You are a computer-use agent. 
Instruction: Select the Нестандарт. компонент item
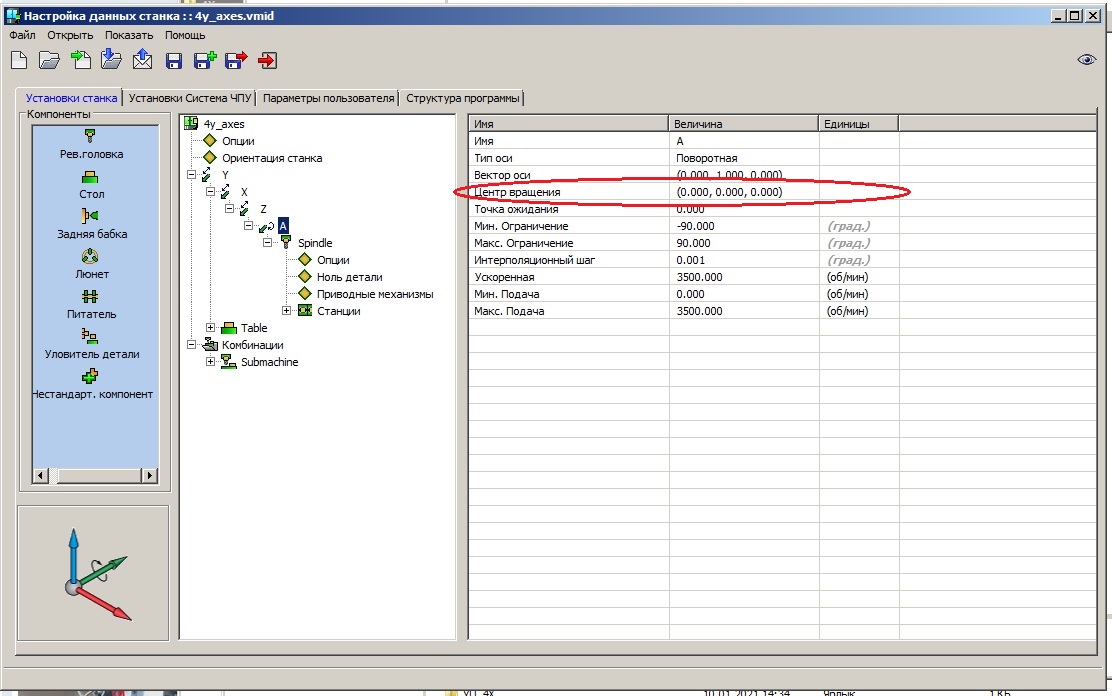point(92,385)
